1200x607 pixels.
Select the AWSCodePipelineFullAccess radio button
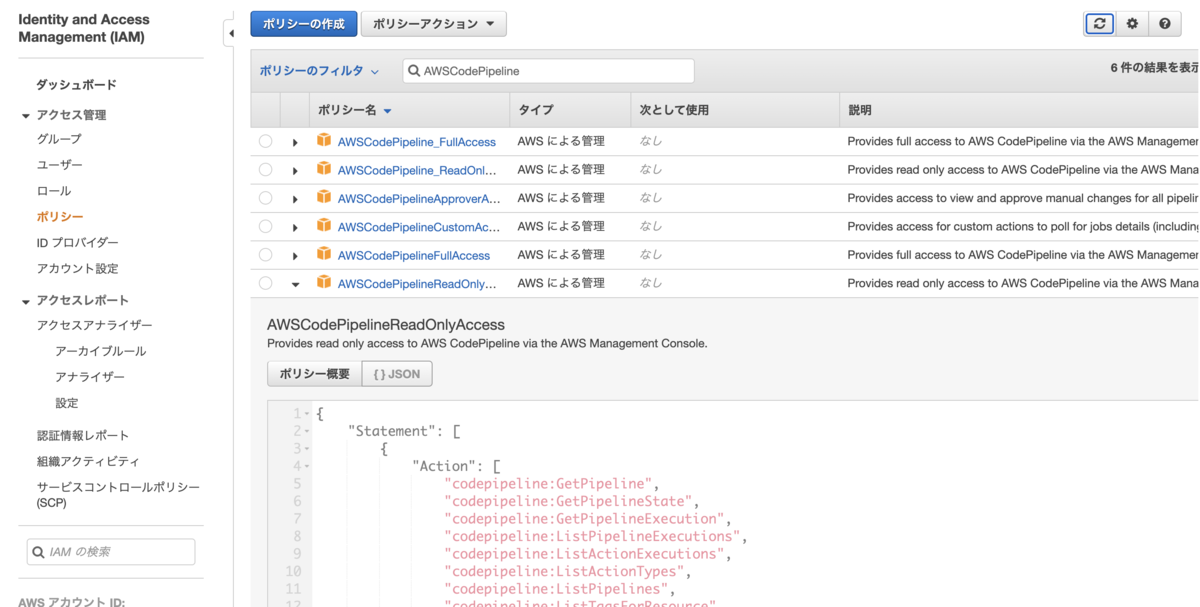pos(265,255)
